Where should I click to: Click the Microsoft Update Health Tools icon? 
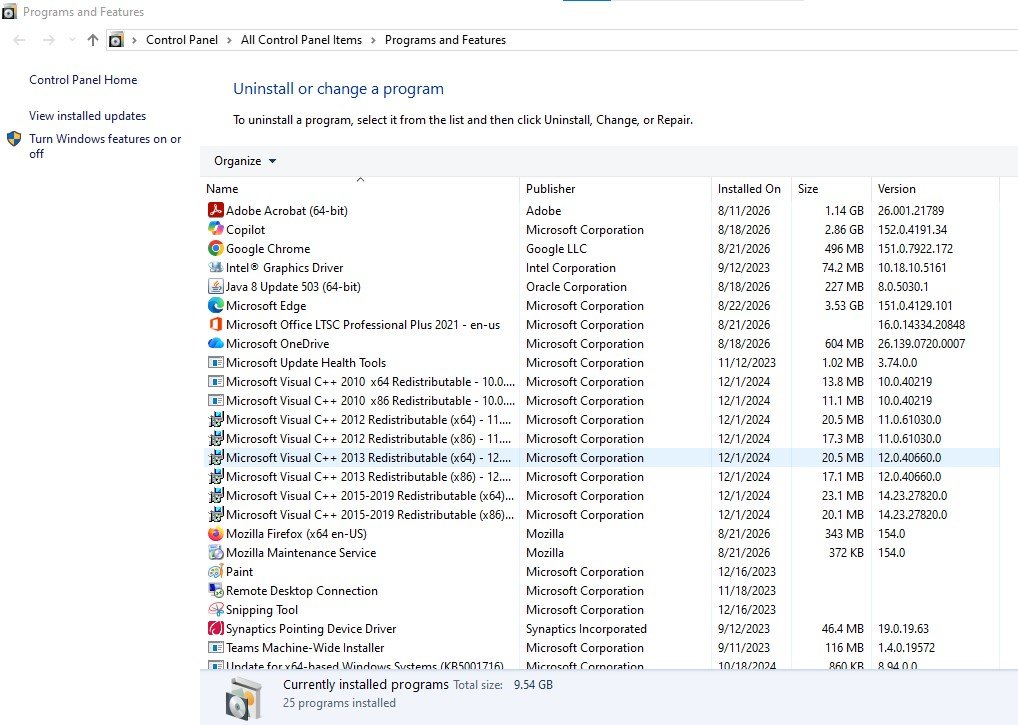216,362
